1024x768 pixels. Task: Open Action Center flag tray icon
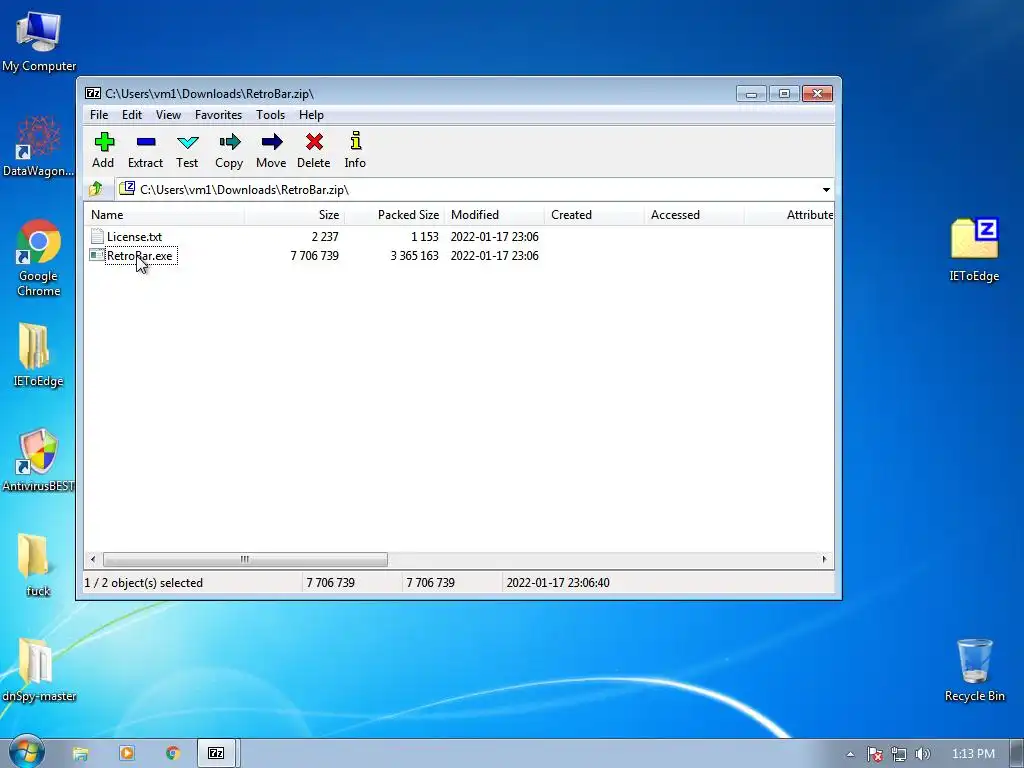(875, 754)
